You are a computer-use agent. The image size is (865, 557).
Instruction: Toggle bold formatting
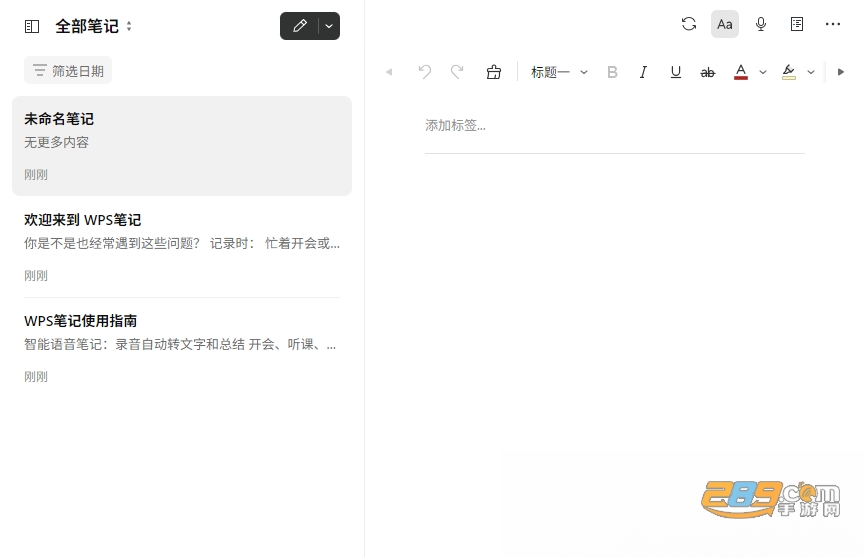coord(612,72)
